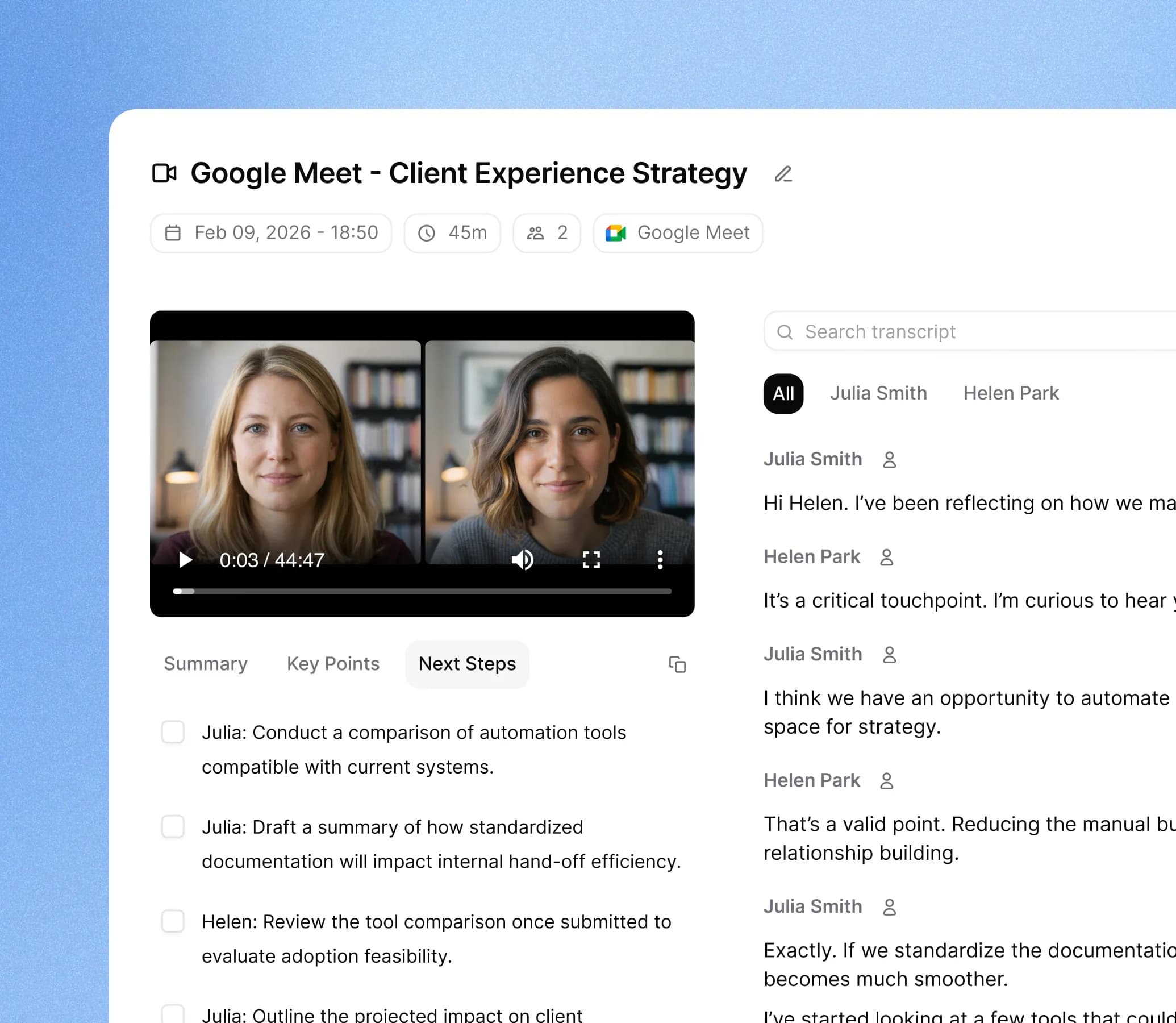Click the video progress bar
The width and height of the screenshot is (1176, 1023).
[x=422, y=592]
